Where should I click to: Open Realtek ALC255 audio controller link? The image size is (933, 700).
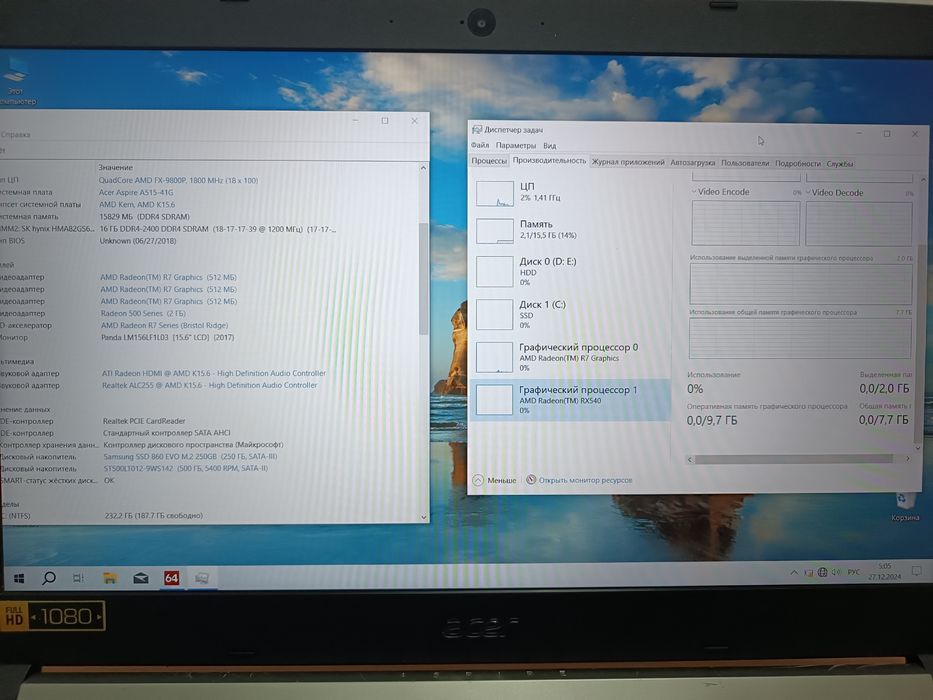pos(209,385)
